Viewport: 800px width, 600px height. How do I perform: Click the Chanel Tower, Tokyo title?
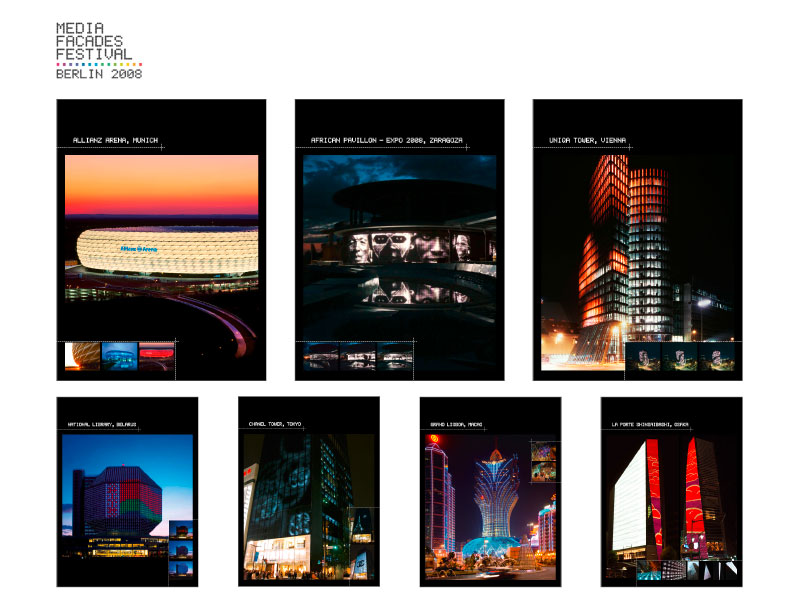275,424
